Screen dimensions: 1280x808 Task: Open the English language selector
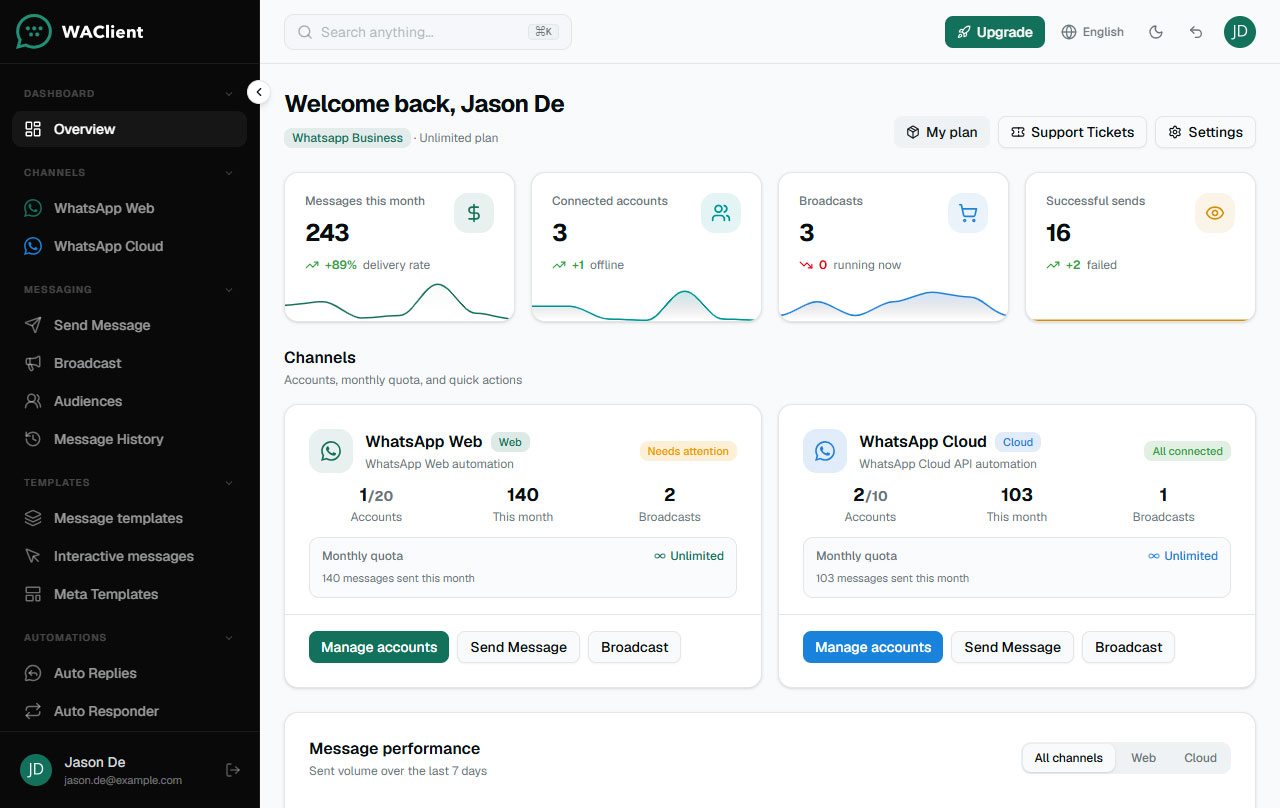(1092, 32)
